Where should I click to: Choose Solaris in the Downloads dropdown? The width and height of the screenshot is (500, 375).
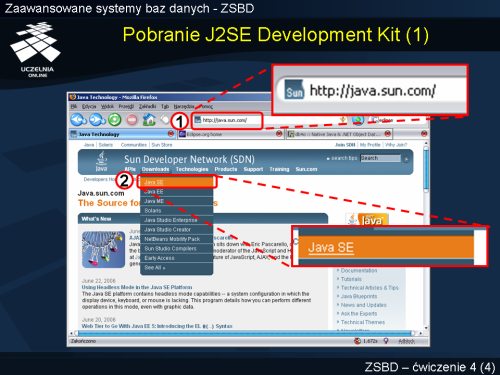tap(177, 211)
